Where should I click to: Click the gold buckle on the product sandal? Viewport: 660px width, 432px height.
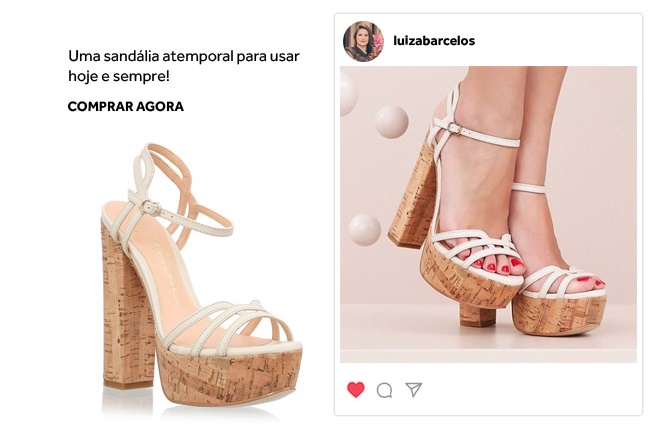151,208
